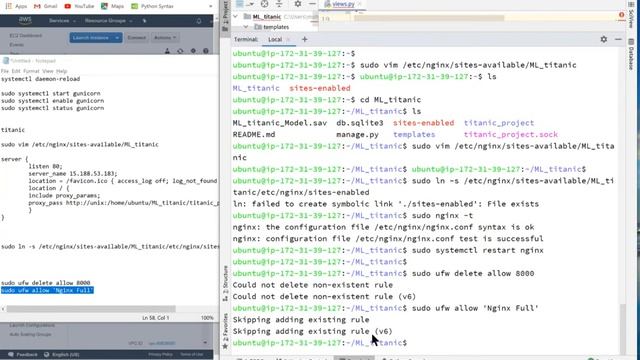Image resolution: width=640 pixels, height=360 pixels.
Task: Add a new terminal session
Action: pyautogui.click(x=304, y=40)
